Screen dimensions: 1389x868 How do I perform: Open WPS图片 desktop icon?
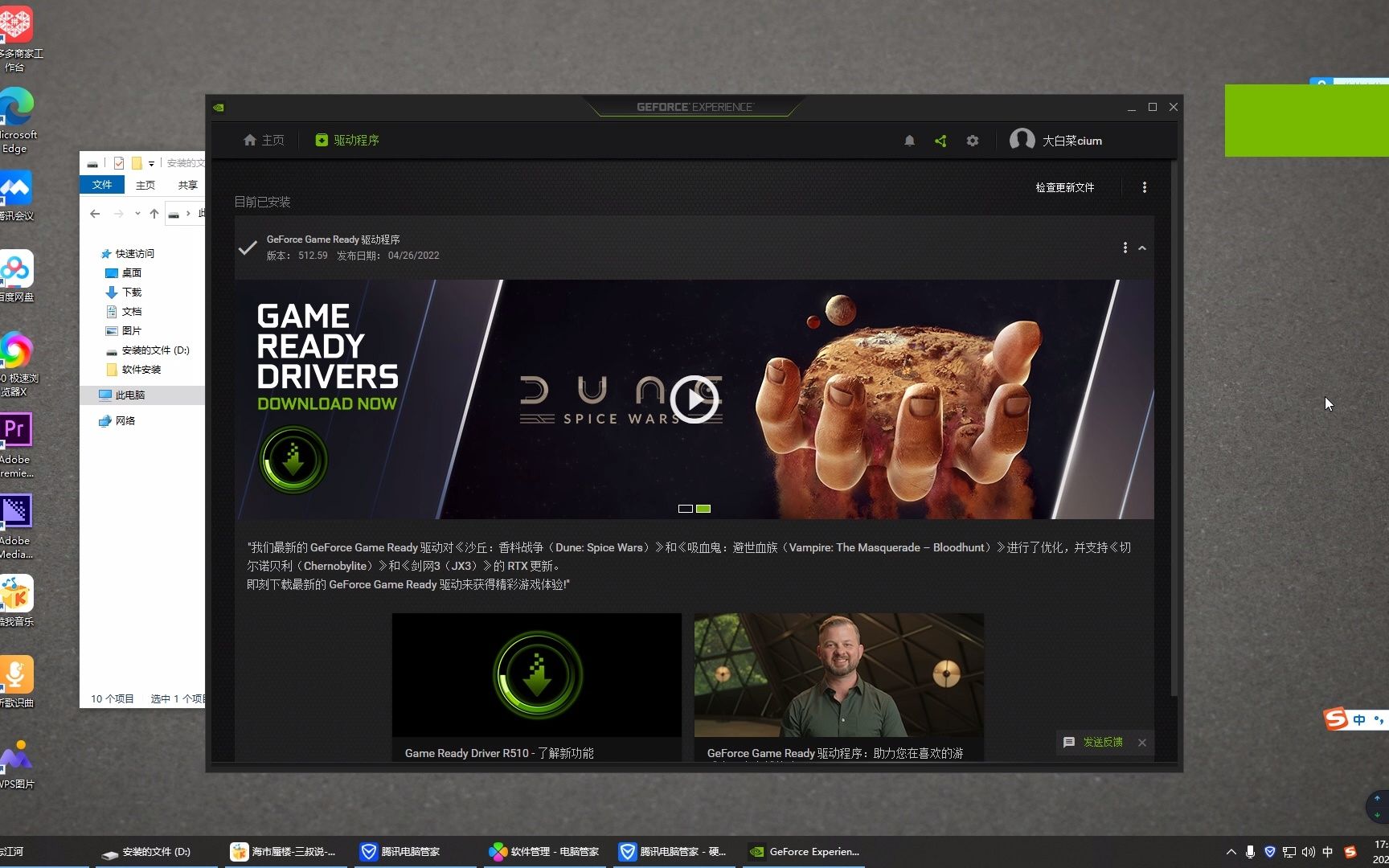coord(17,764)
